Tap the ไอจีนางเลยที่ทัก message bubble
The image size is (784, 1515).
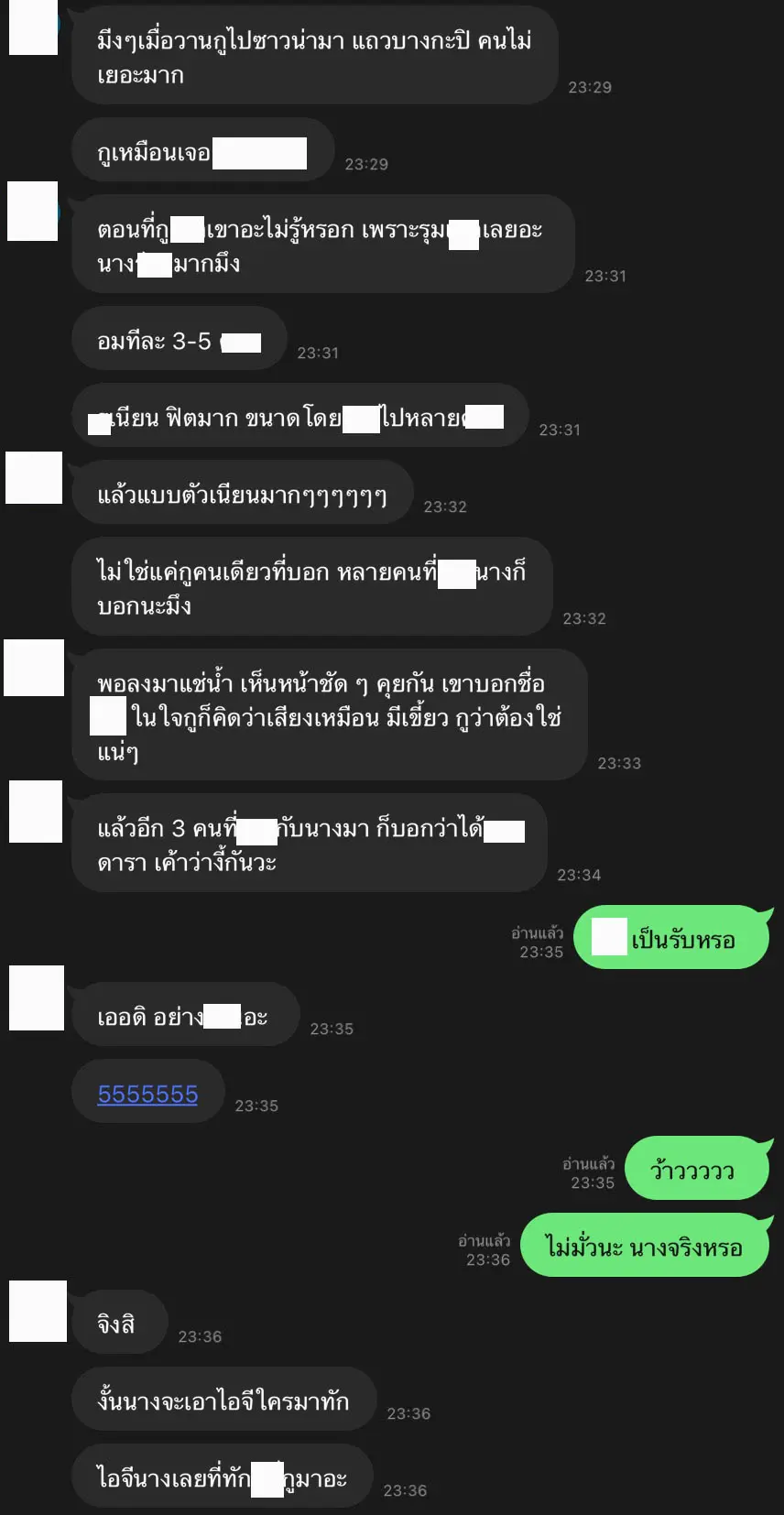[x=223, y=1476]
